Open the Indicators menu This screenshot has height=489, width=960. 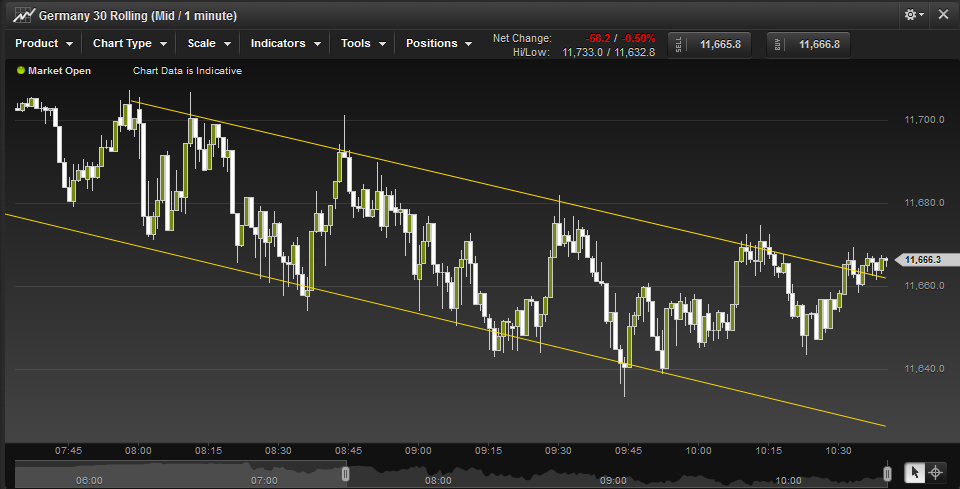point(285,44)
